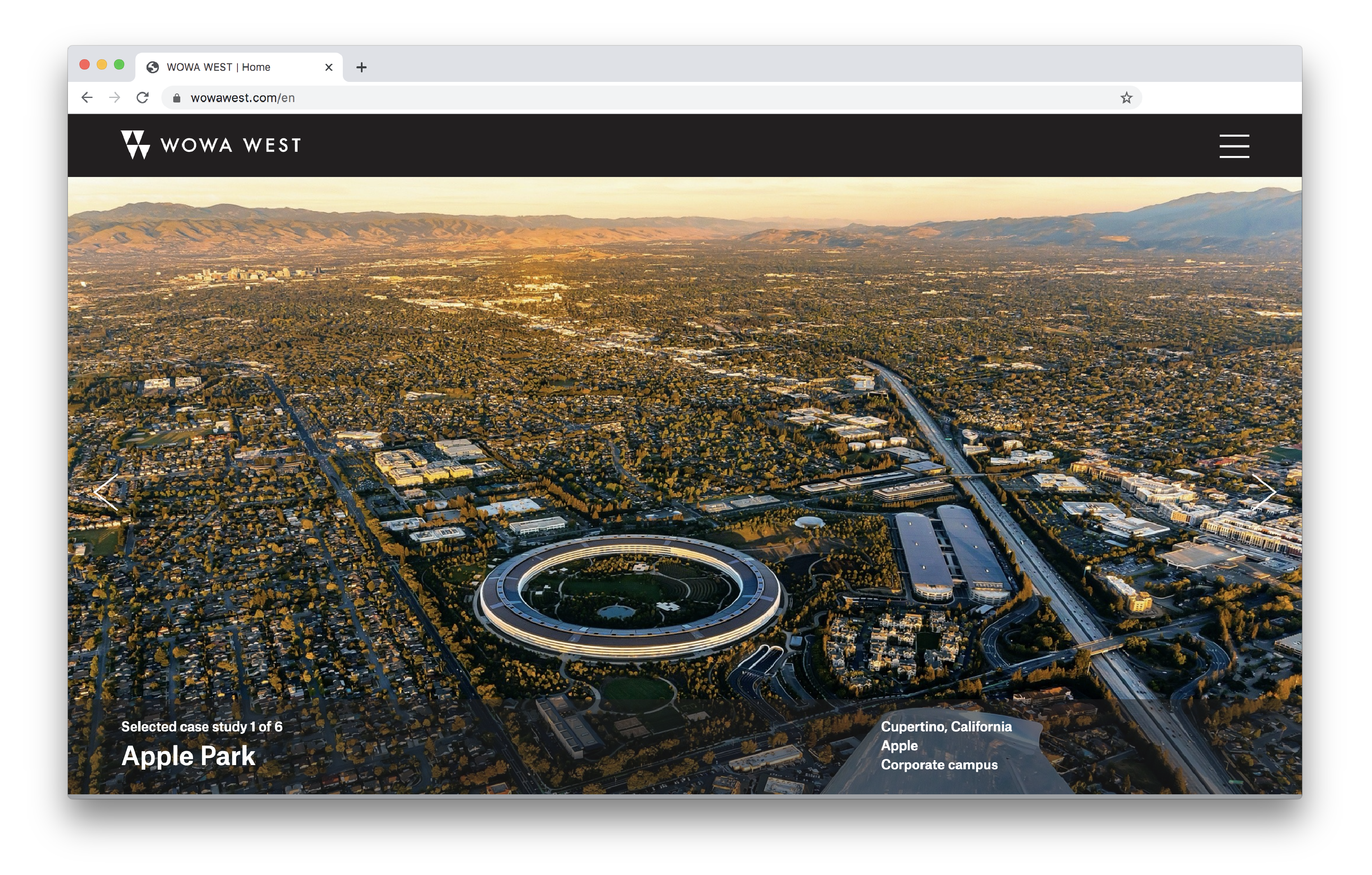This screenshot has width=1372, height=875.
Task: Click browser forward arrow
Action: coord(114,98)
